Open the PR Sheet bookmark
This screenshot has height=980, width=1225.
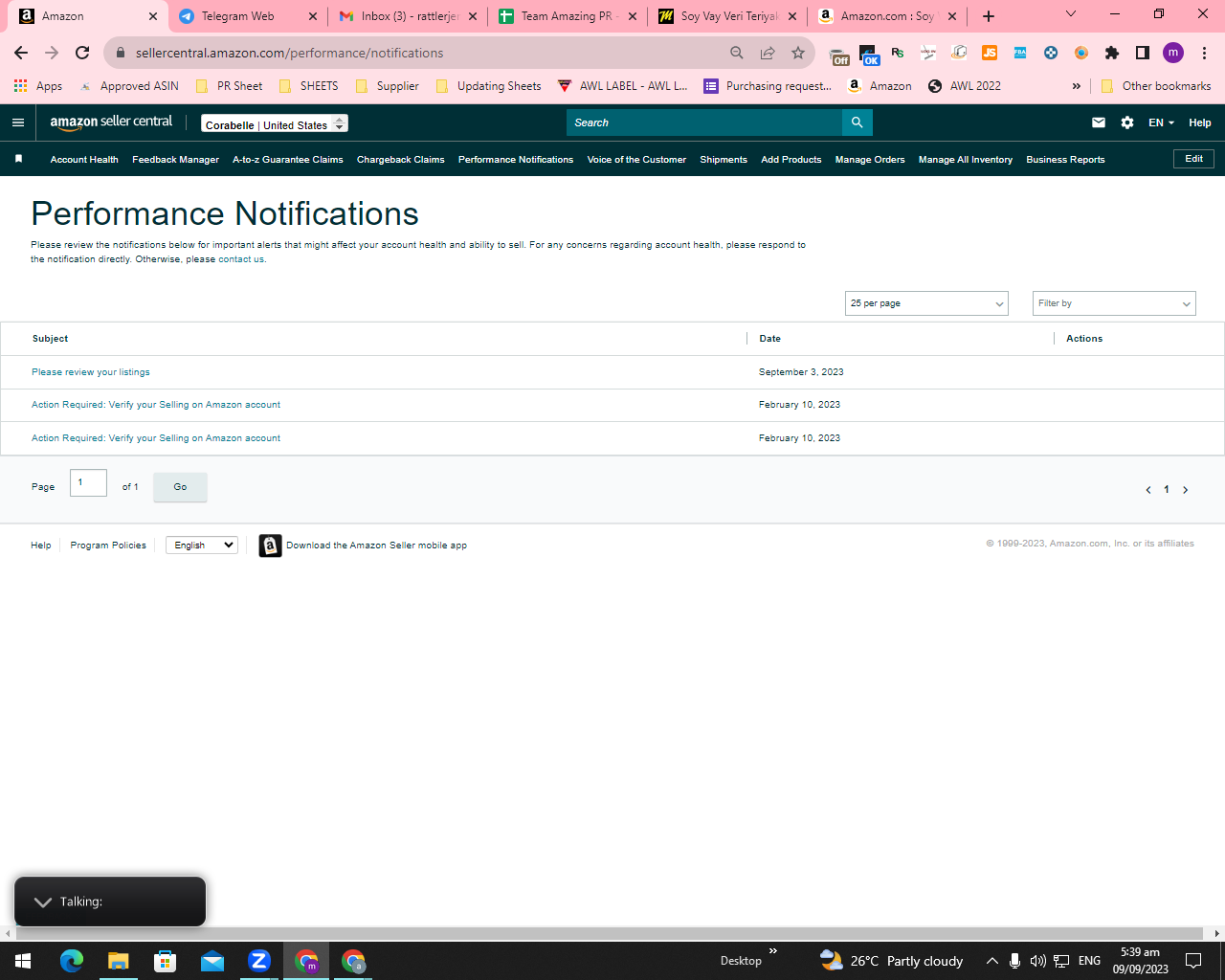click(x=230, y=86)
